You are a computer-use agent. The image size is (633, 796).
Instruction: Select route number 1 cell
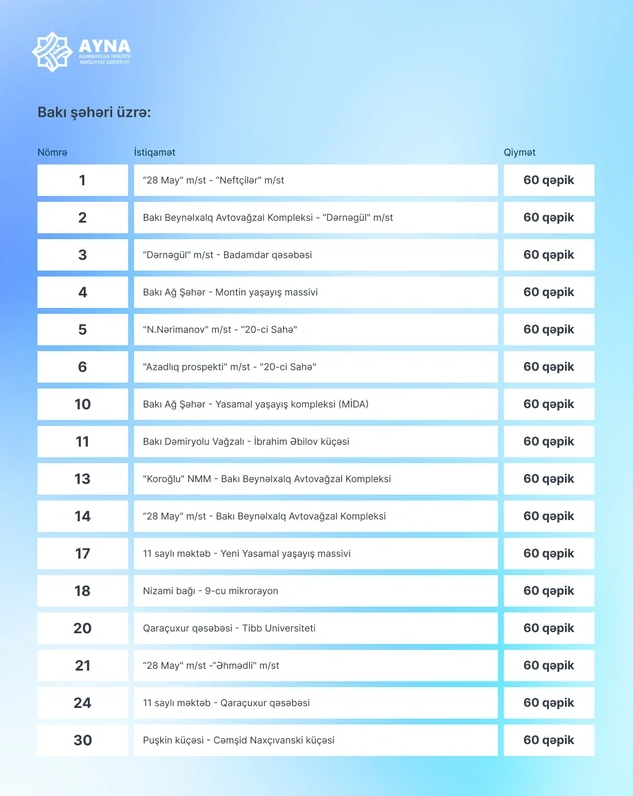(82, 180)
